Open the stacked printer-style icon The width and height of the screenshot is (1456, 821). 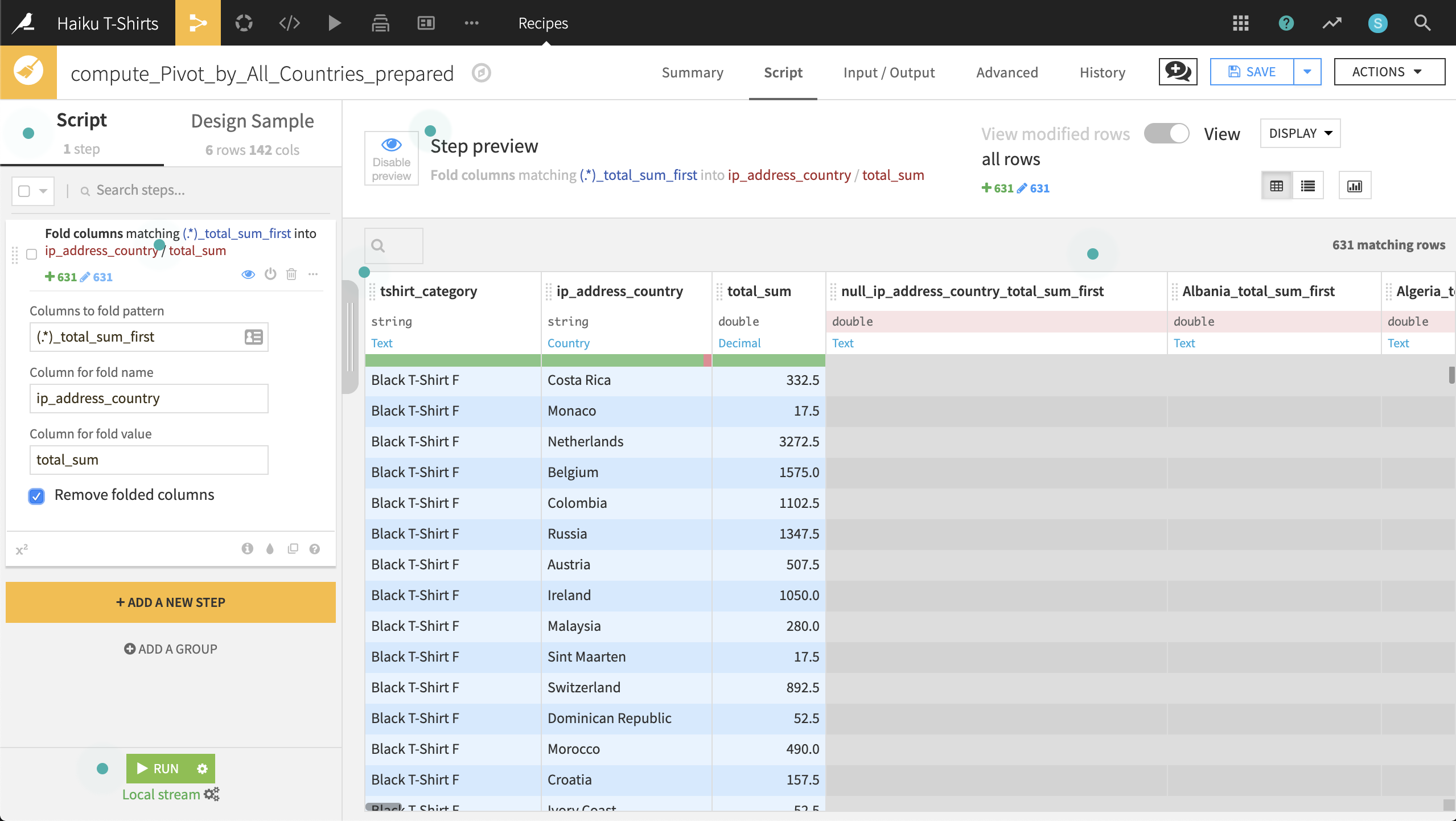(380, 23)
